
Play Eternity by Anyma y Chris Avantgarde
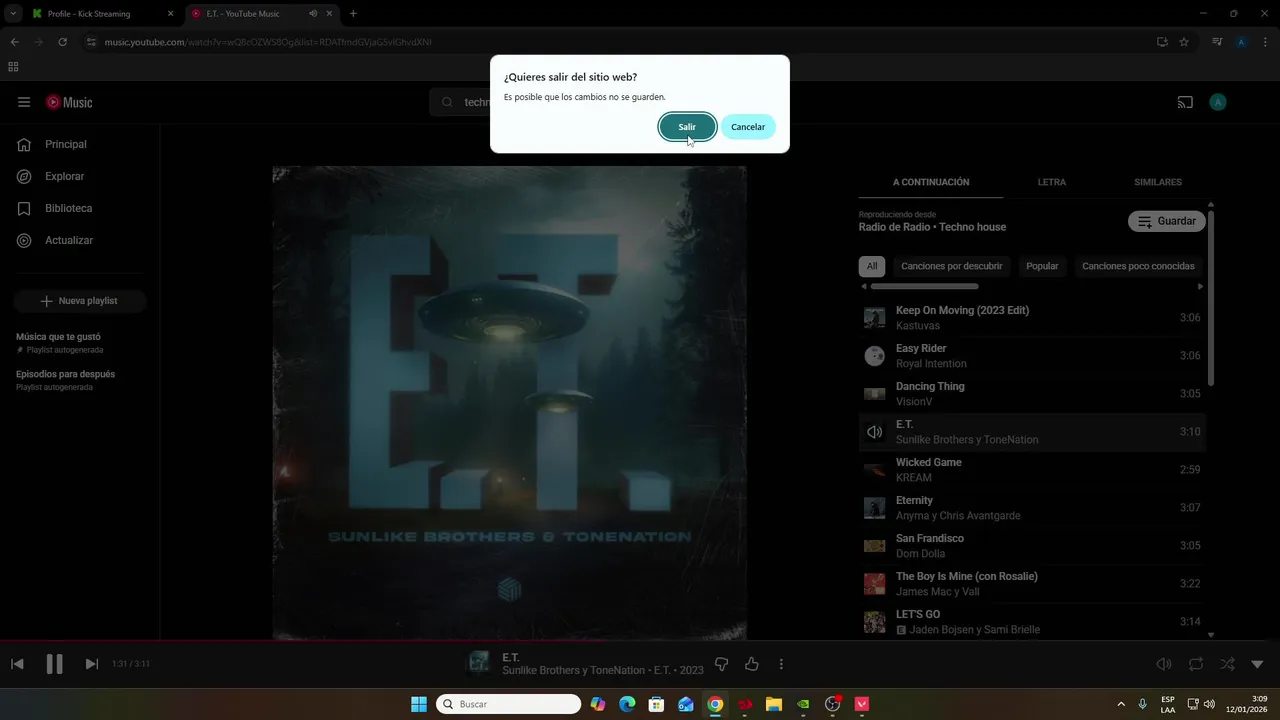tap(1032, 508)
